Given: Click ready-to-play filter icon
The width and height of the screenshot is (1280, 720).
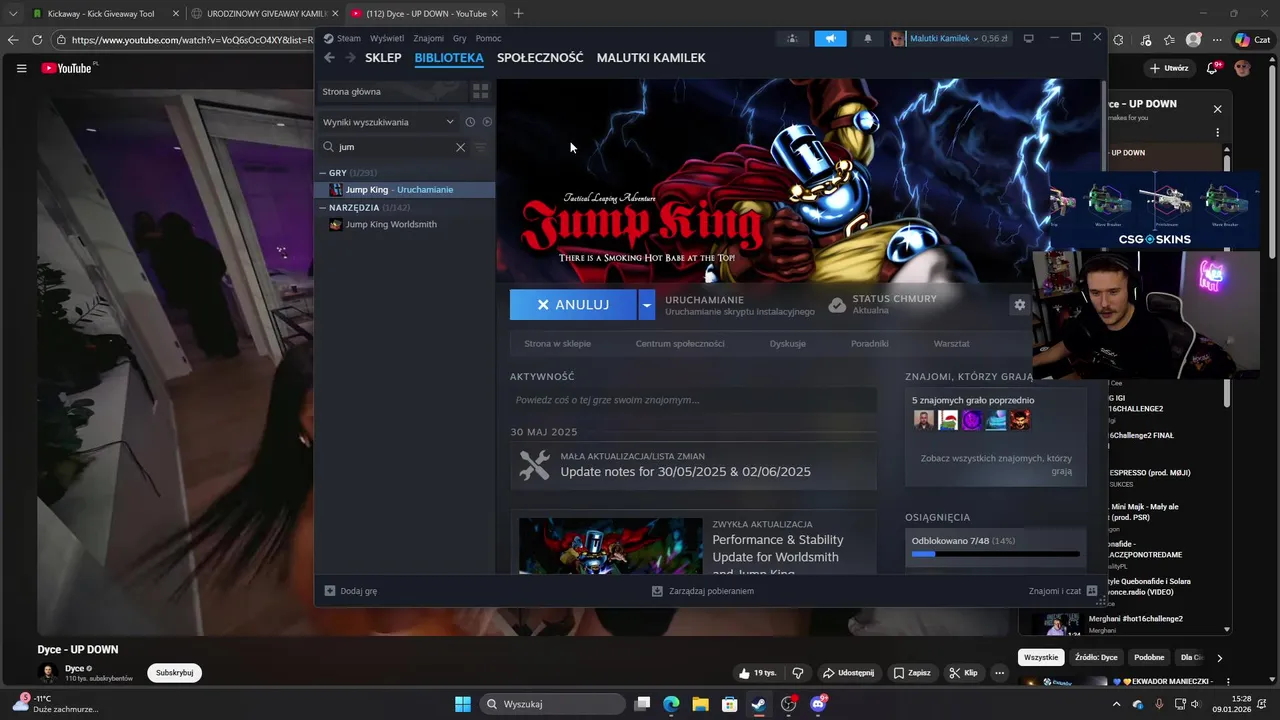Looking at the screenshot, I should 487,122.
